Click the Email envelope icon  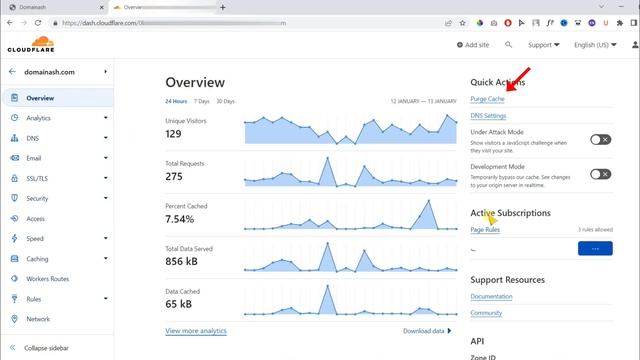(x=15, y=158)
